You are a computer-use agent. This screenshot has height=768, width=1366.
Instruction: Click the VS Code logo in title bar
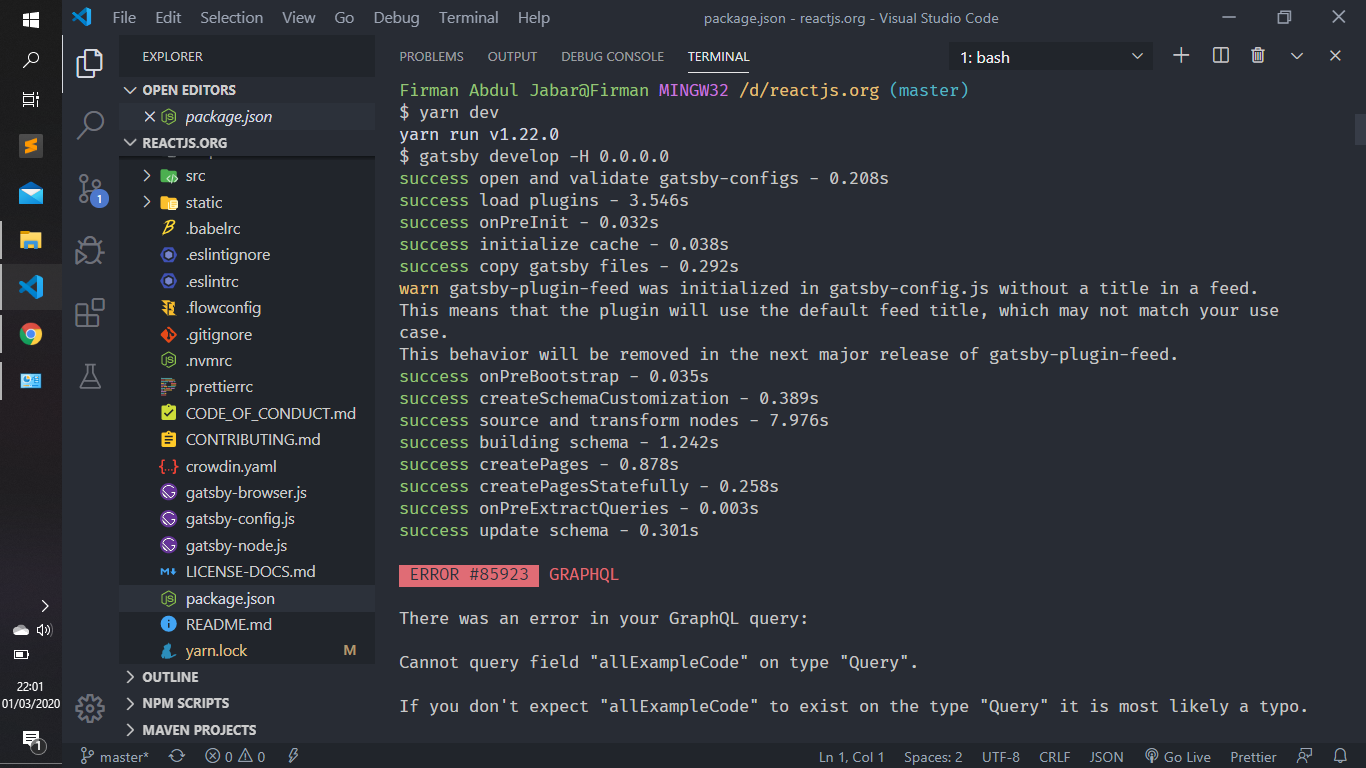click(82, 17)
